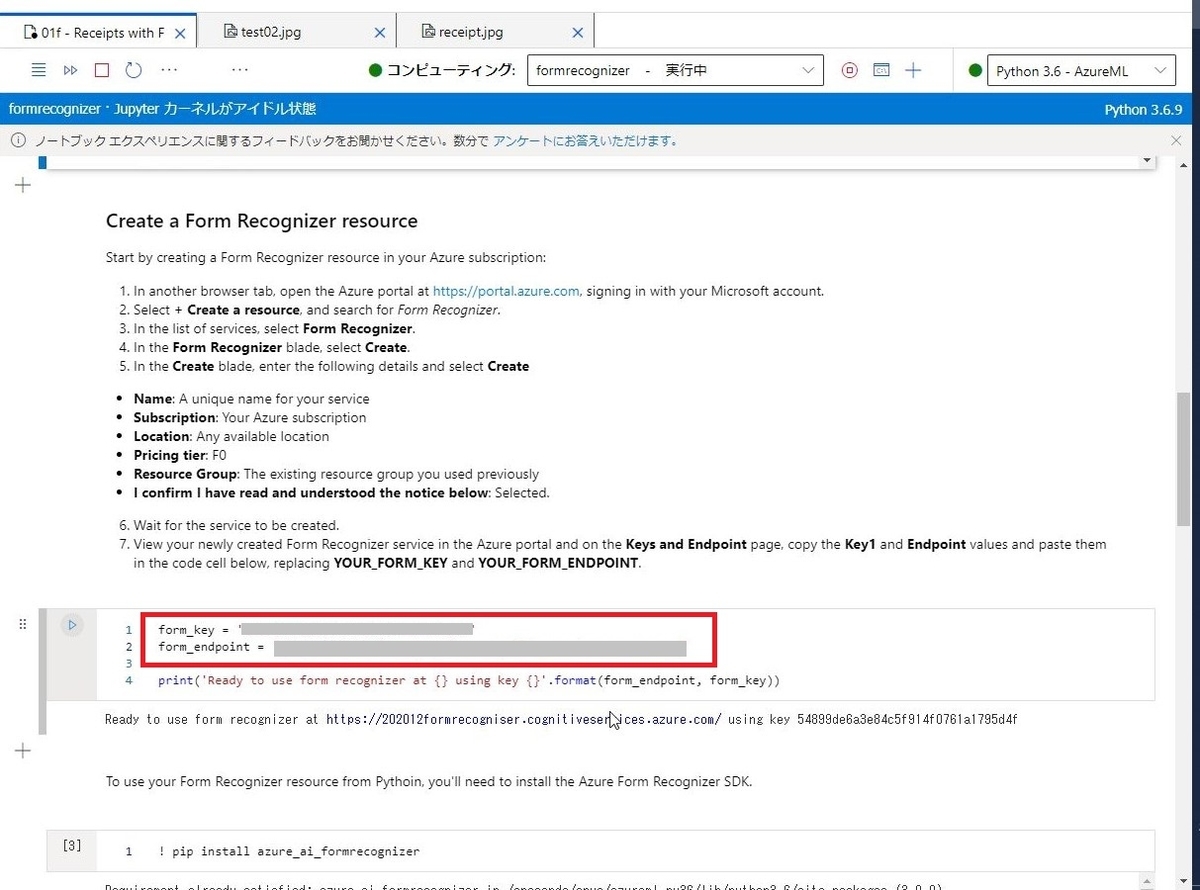
Task: Click the [3] execution count label
Action: [72, 845]
